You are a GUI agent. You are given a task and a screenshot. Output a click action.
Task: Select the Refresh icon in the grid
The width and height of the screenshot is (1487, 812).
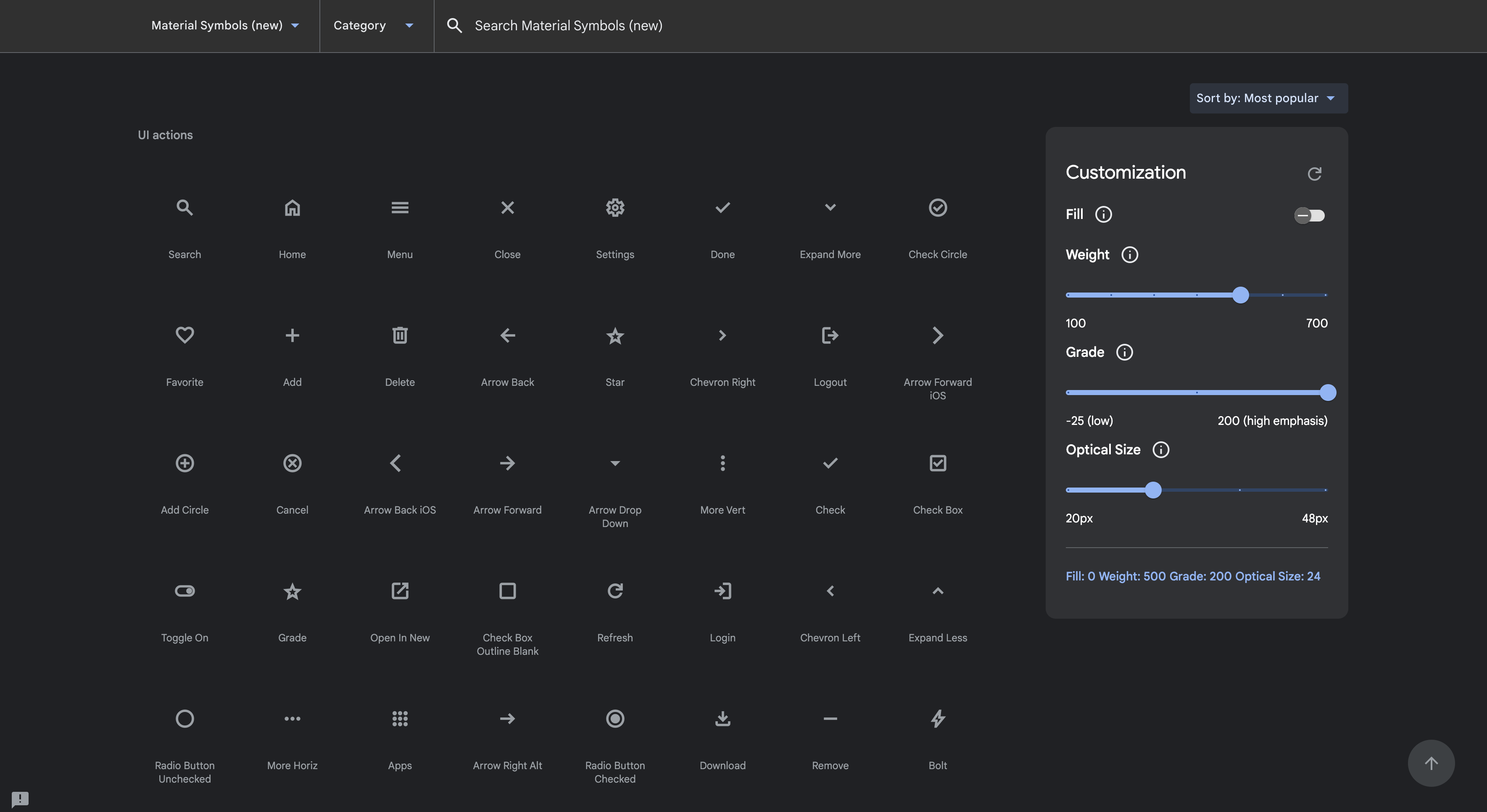click(x=615, y=591)
